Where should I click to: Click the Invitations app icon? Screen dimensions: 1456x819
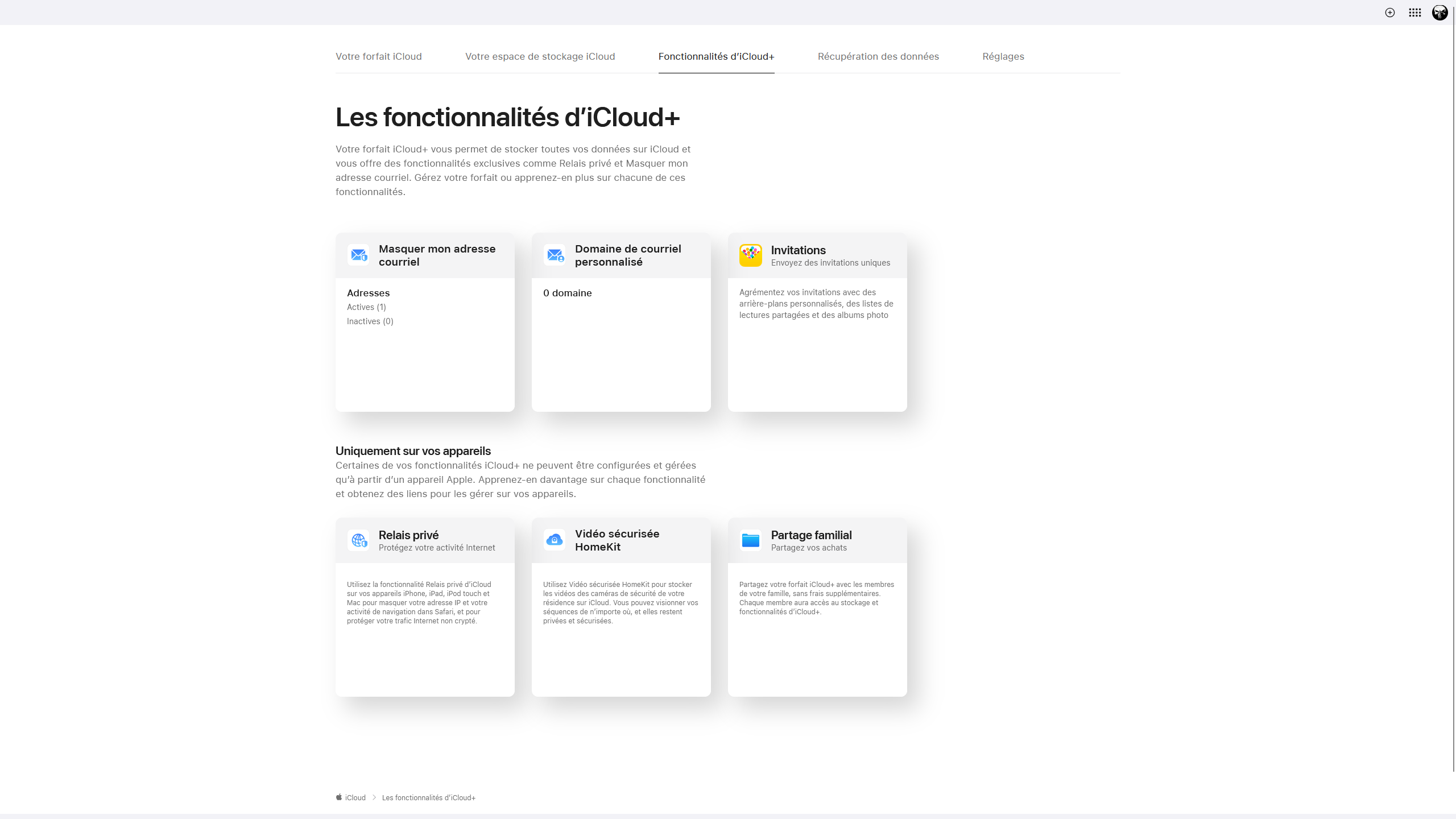(x=751, y=255)
